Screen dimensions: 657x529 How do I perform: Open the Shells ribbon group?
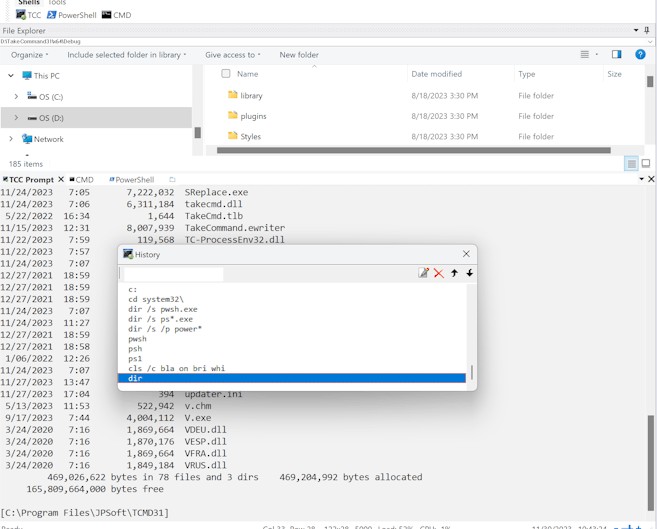(x=28, y=3)
